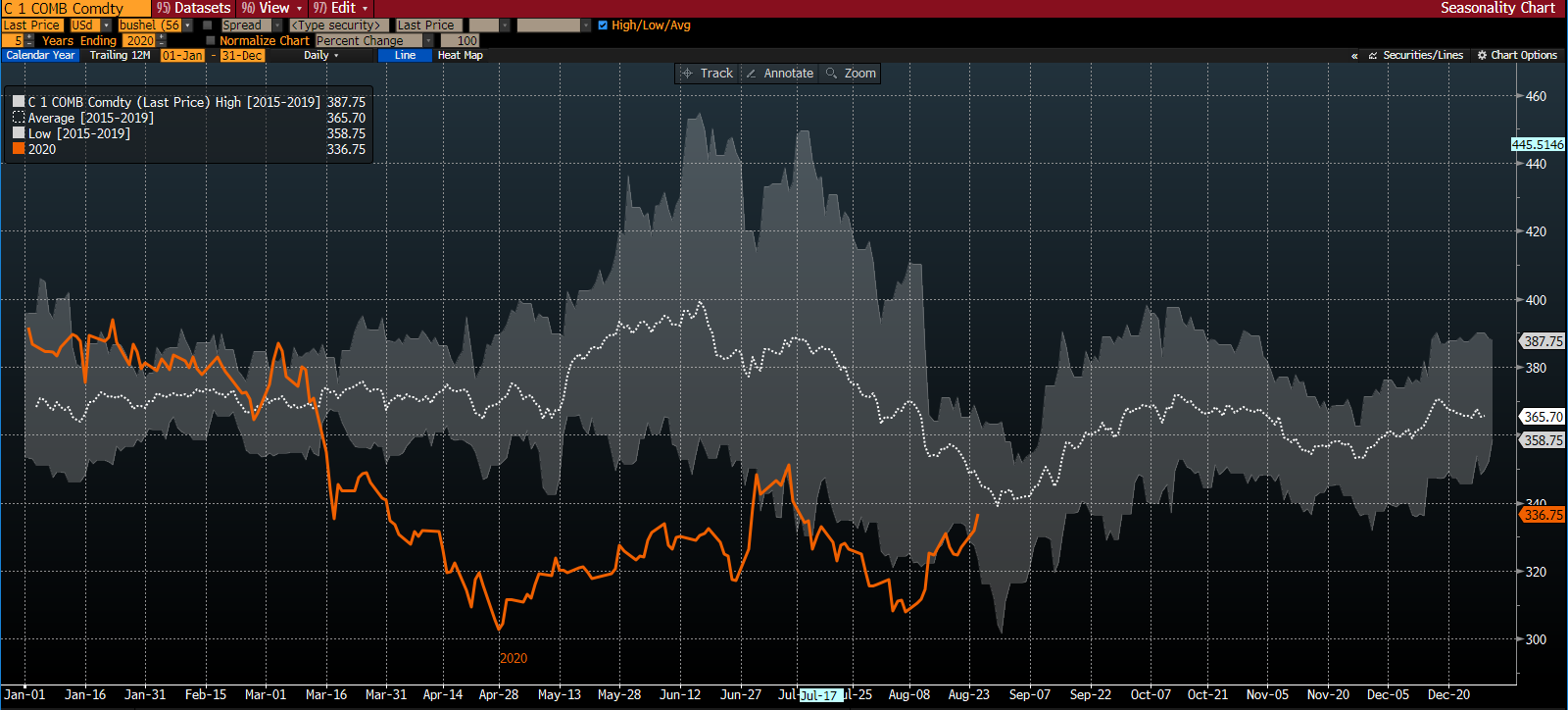This screenshot has height=710, width=1568.
Task: Click the 2020 legend orange swatch
Action: [x=19, y=149]
